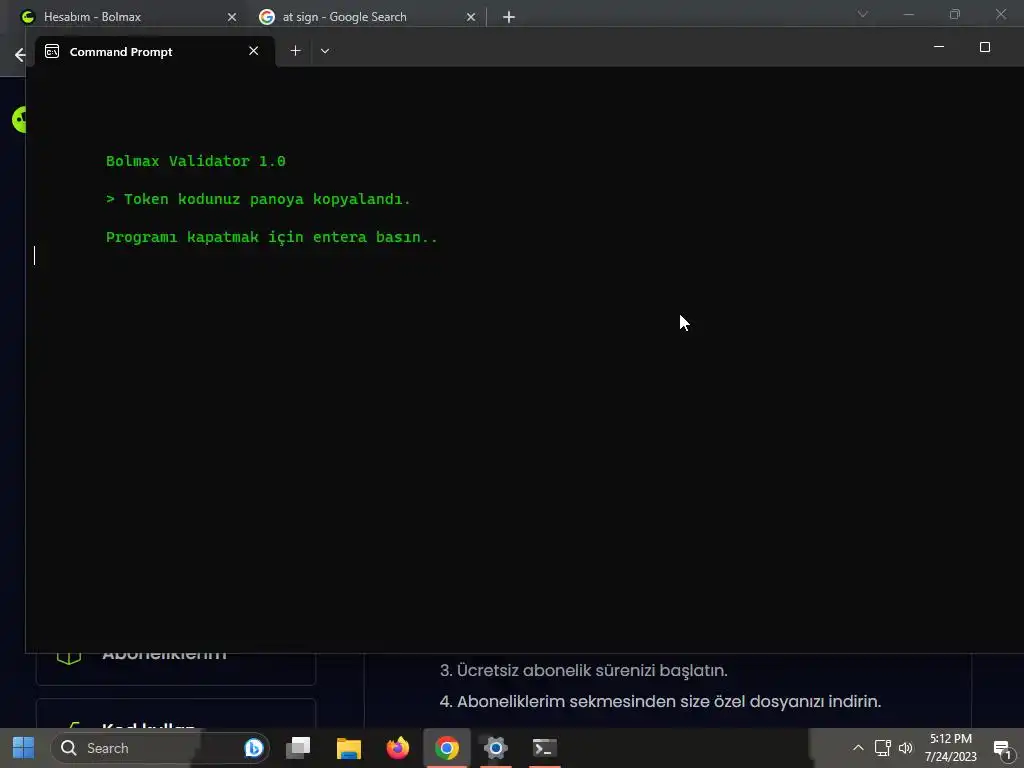Switch to at sign - Google Search tab

click(367, 16)
